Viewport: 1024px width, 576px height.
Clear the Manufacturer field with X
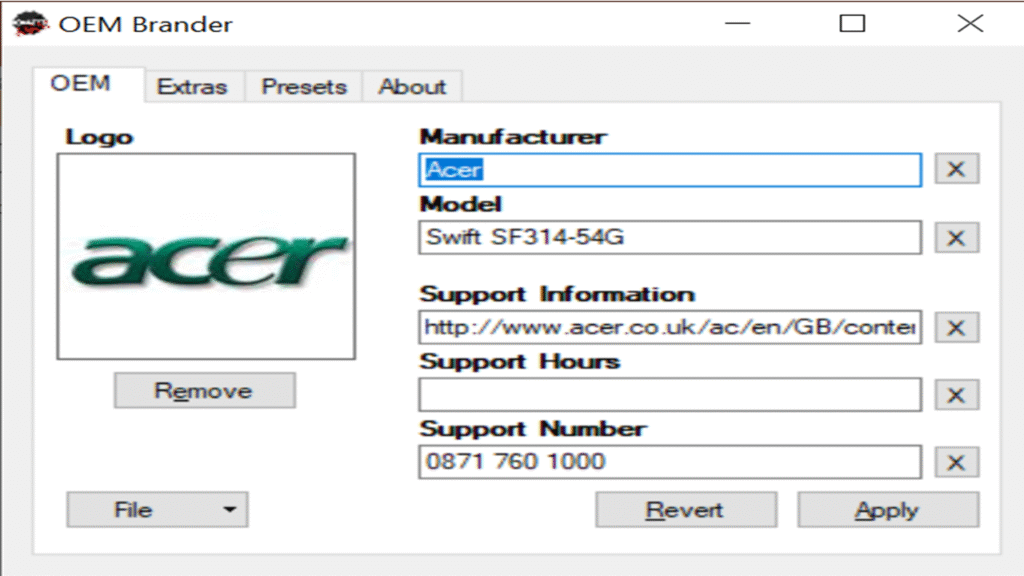click(956, 169)
